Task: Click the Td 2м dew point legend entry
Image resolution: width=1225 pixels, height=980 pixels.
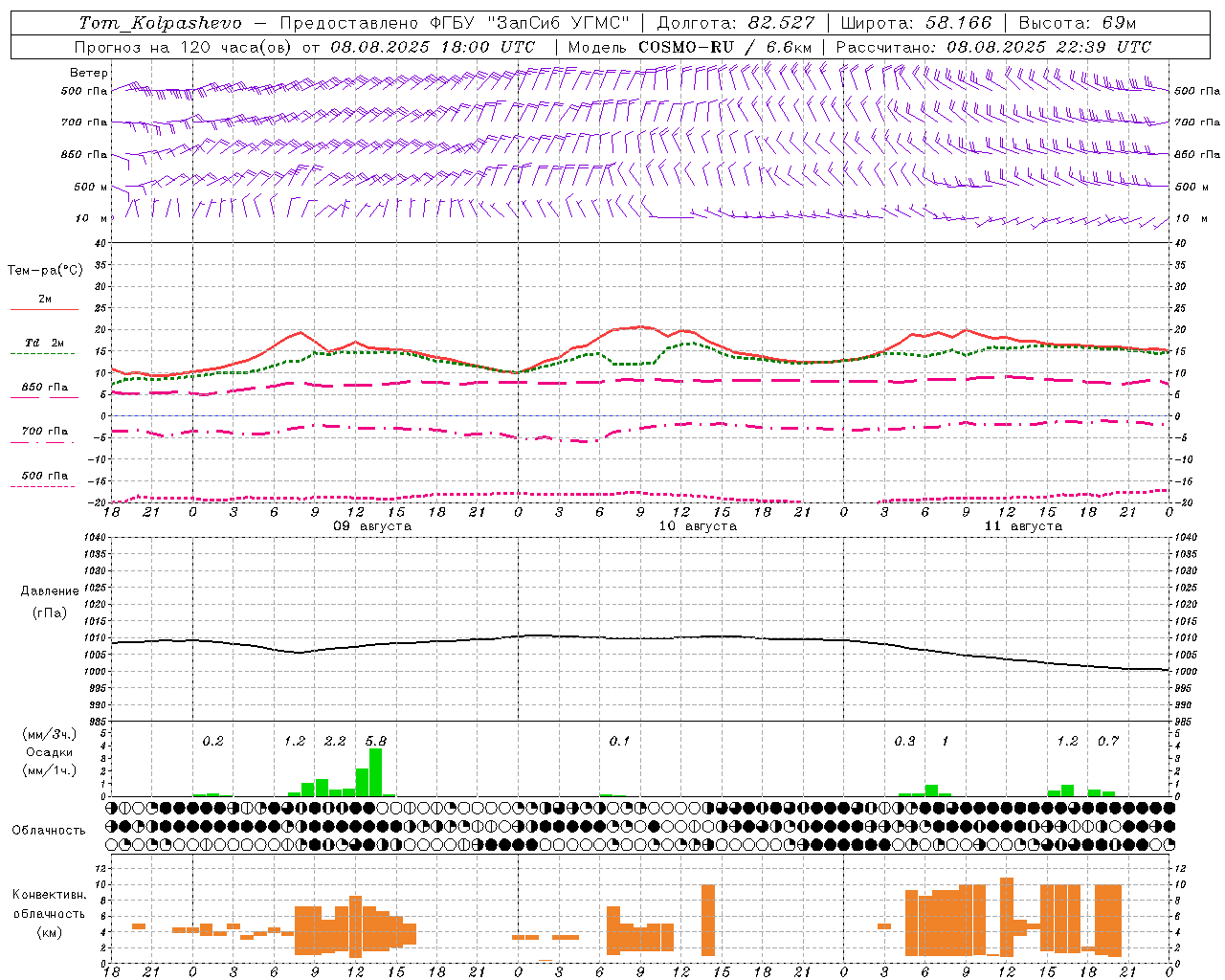Action: click(45, 343)
